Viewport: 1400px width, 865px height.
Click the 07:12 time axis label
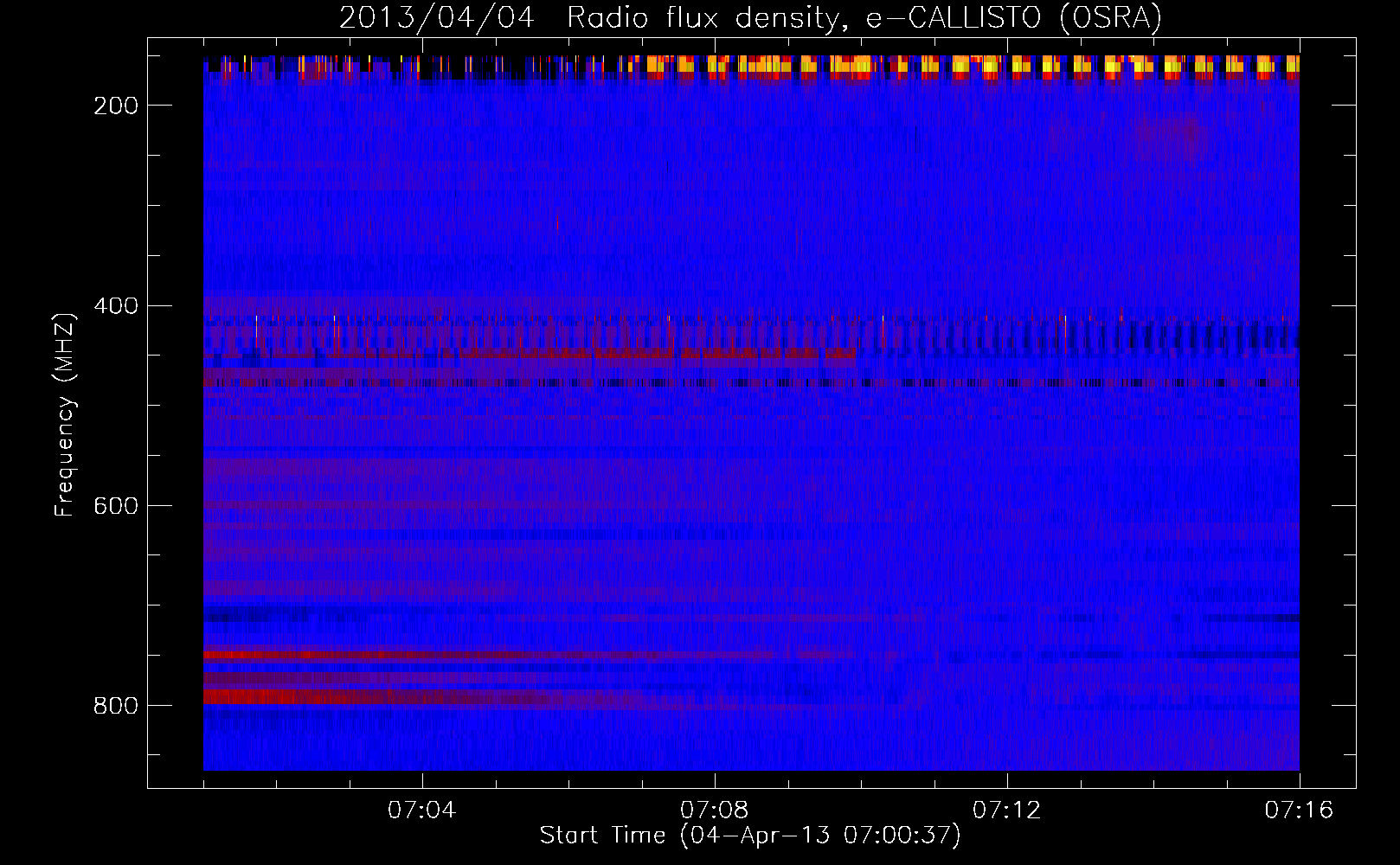[x=1007, y=811]
